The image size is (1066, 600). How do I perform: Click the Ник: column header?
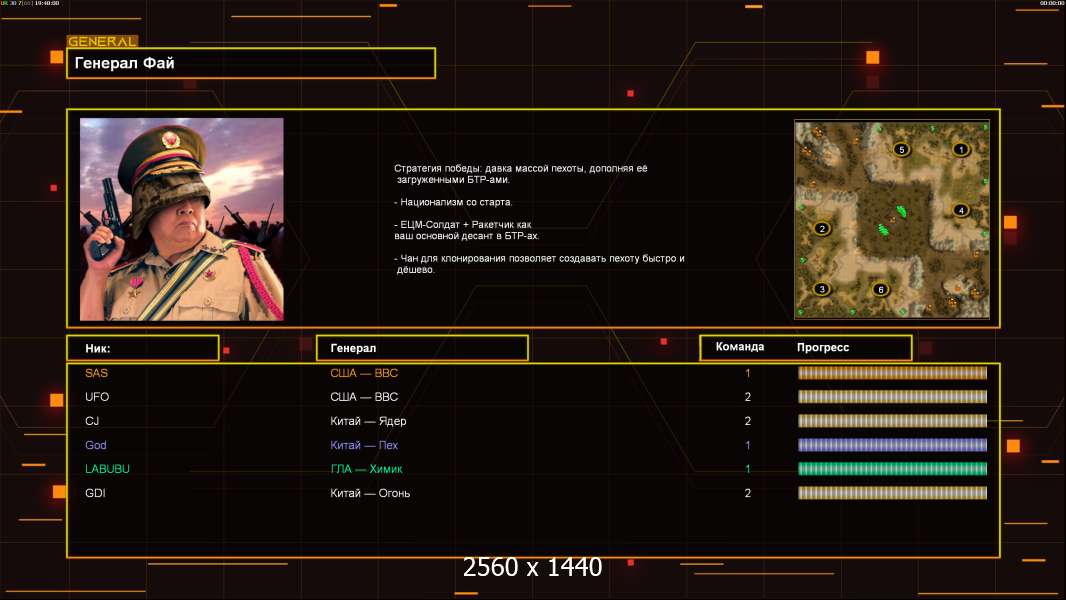coord(142,348)
